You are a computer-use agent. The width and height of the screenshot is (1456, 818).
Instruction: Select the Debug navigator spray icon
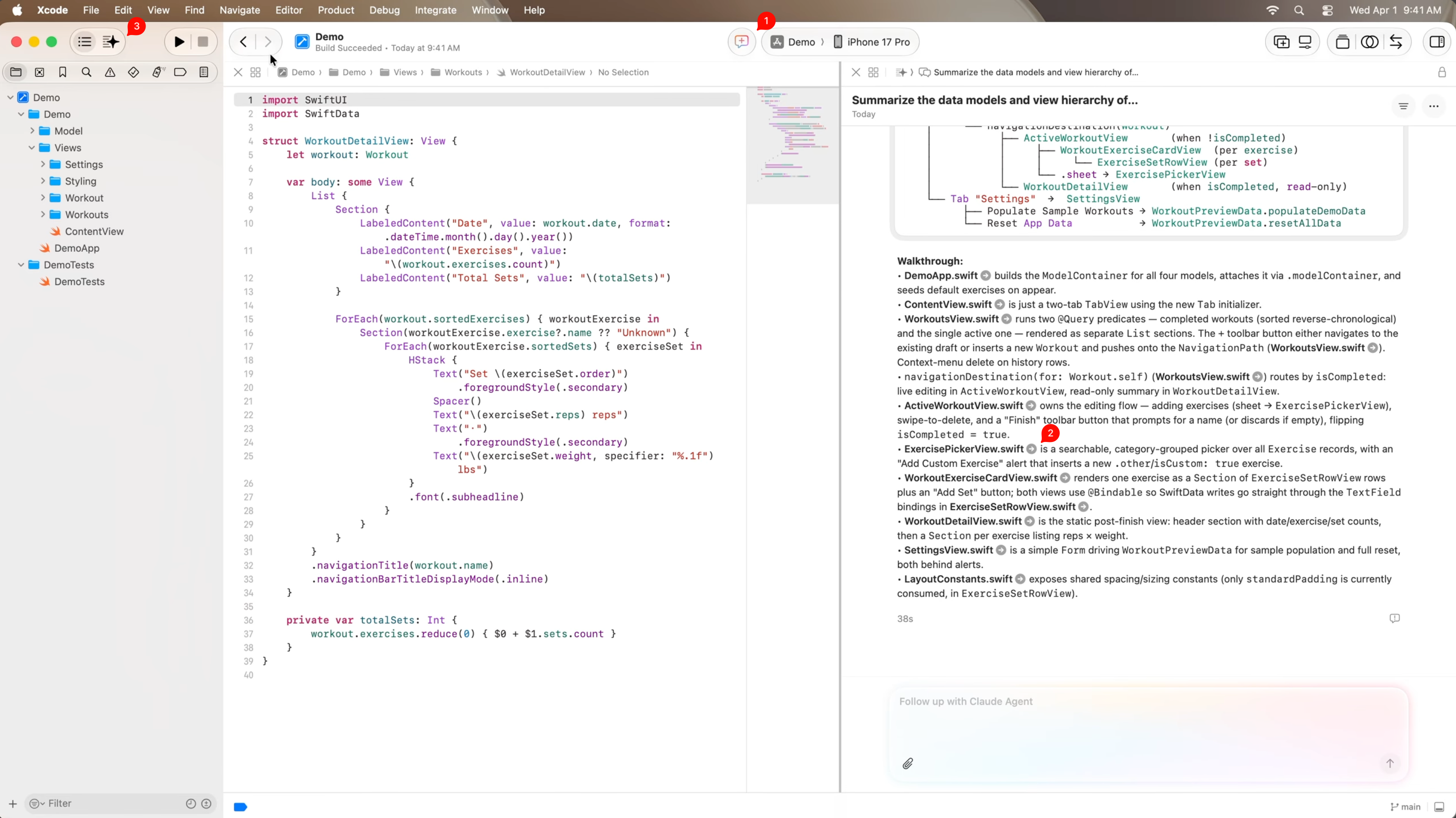tap(158, 72)
